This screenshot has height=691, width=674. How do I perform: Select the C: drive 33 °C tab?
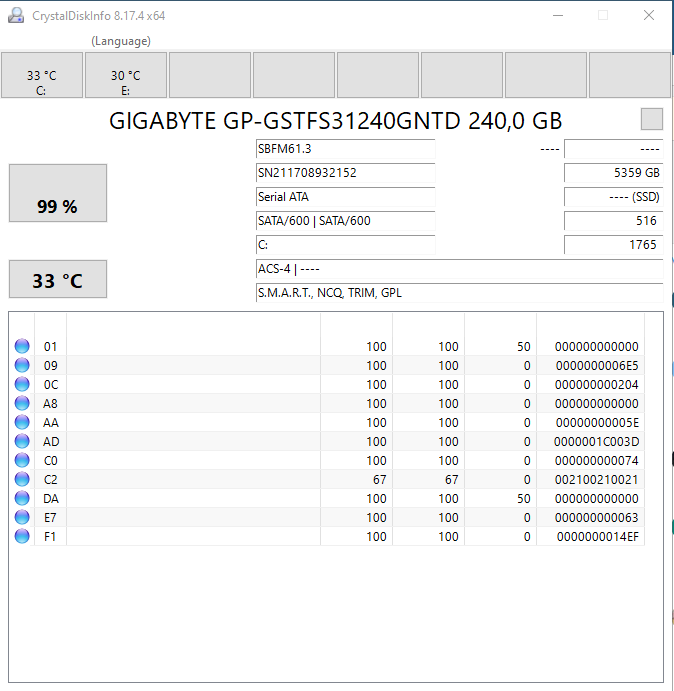[42, 75]
